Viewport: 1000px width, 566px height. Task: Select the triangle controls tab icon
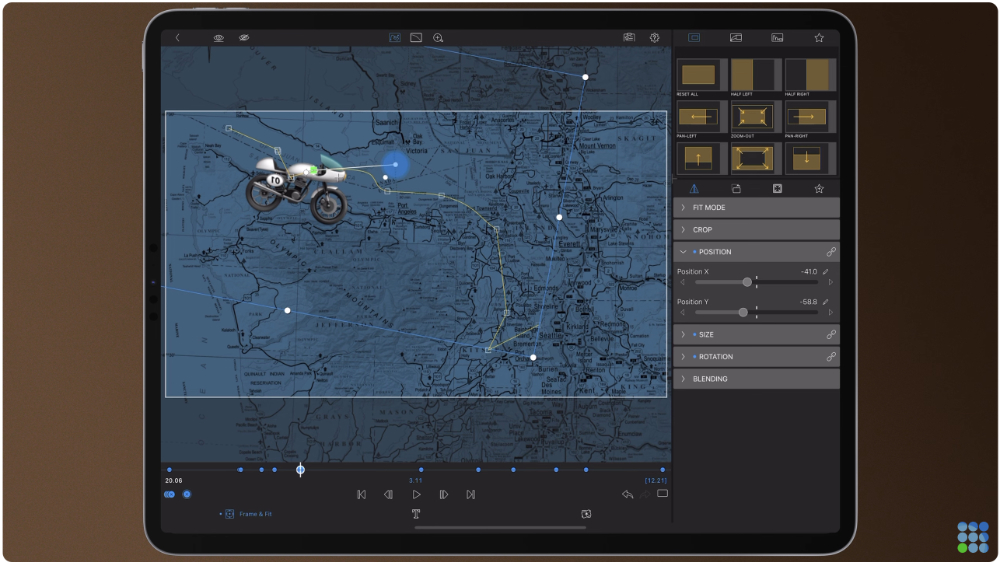coord(694,189)
